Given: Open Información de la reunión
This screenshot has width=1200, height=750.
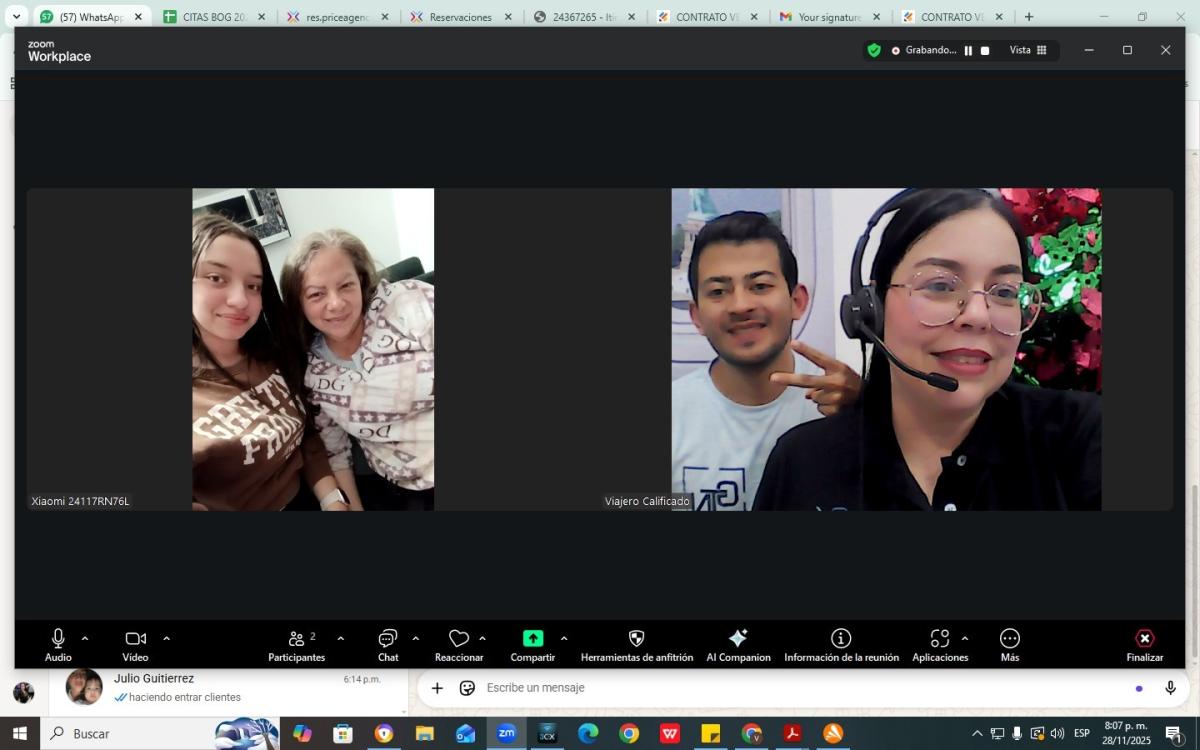Looking at the screenshot, I should pos(841,639).
